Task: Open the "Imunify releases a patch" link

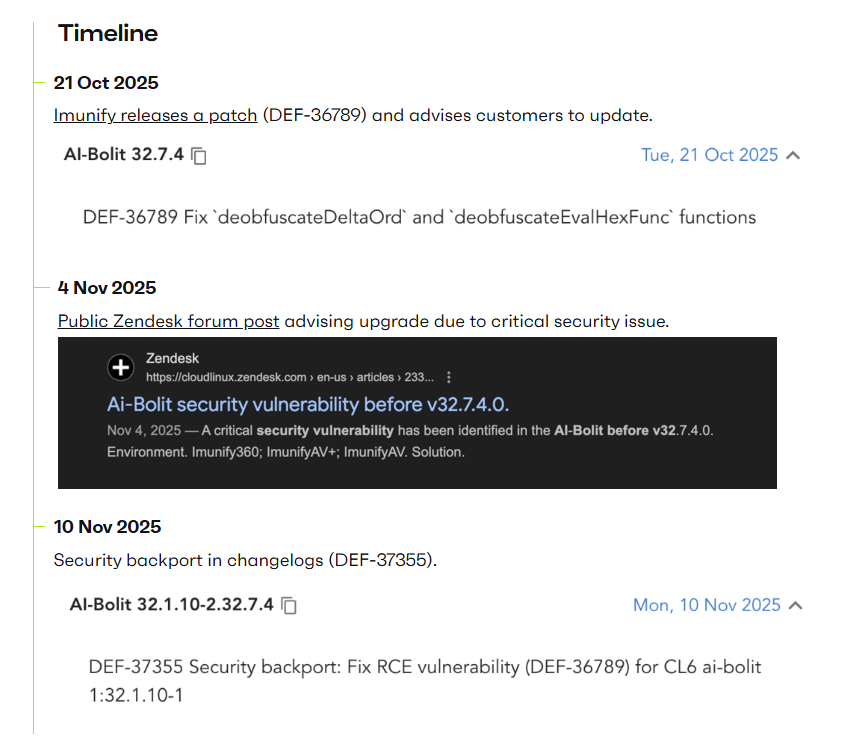Action: pyautogui.click(x=155, y=115)
